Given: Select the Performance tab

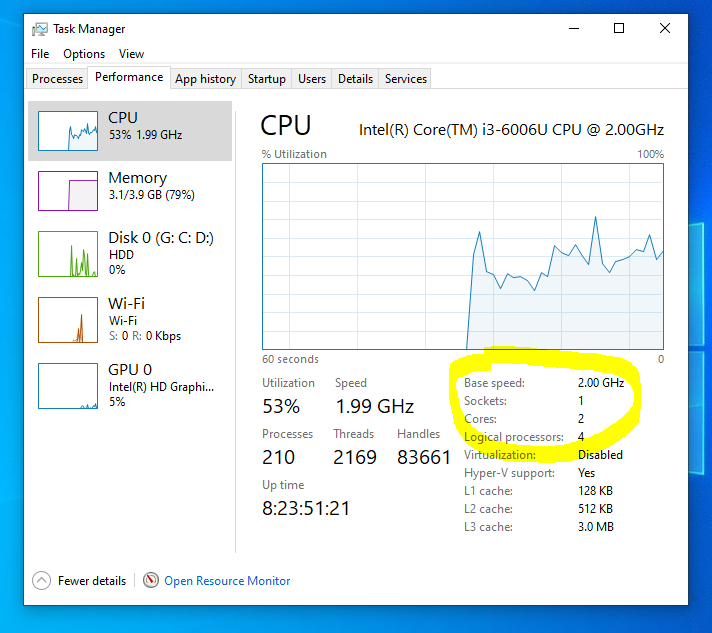Looking at the screenshot, I should (129, 77).
